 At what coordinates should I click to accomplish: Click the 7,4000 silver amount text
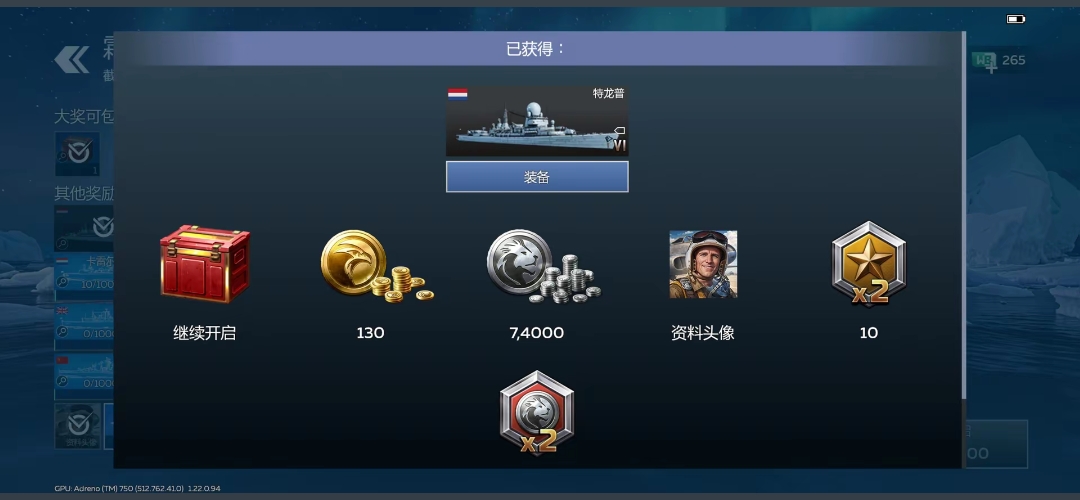[x=537, y=333]
